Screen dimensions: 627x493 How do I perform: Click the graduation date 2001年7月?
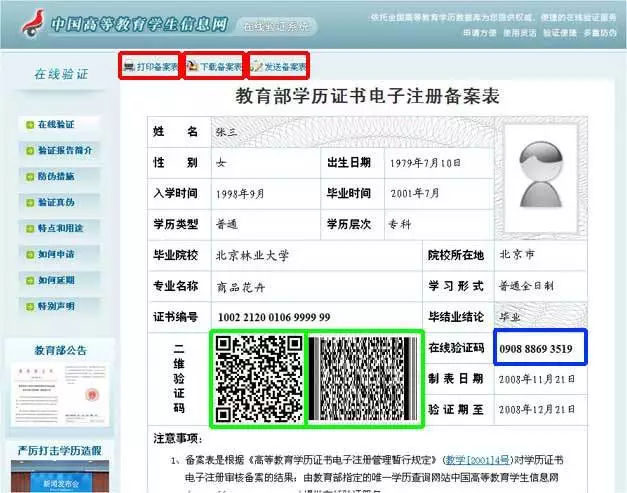pyautogui.click(x=415, y=194)
